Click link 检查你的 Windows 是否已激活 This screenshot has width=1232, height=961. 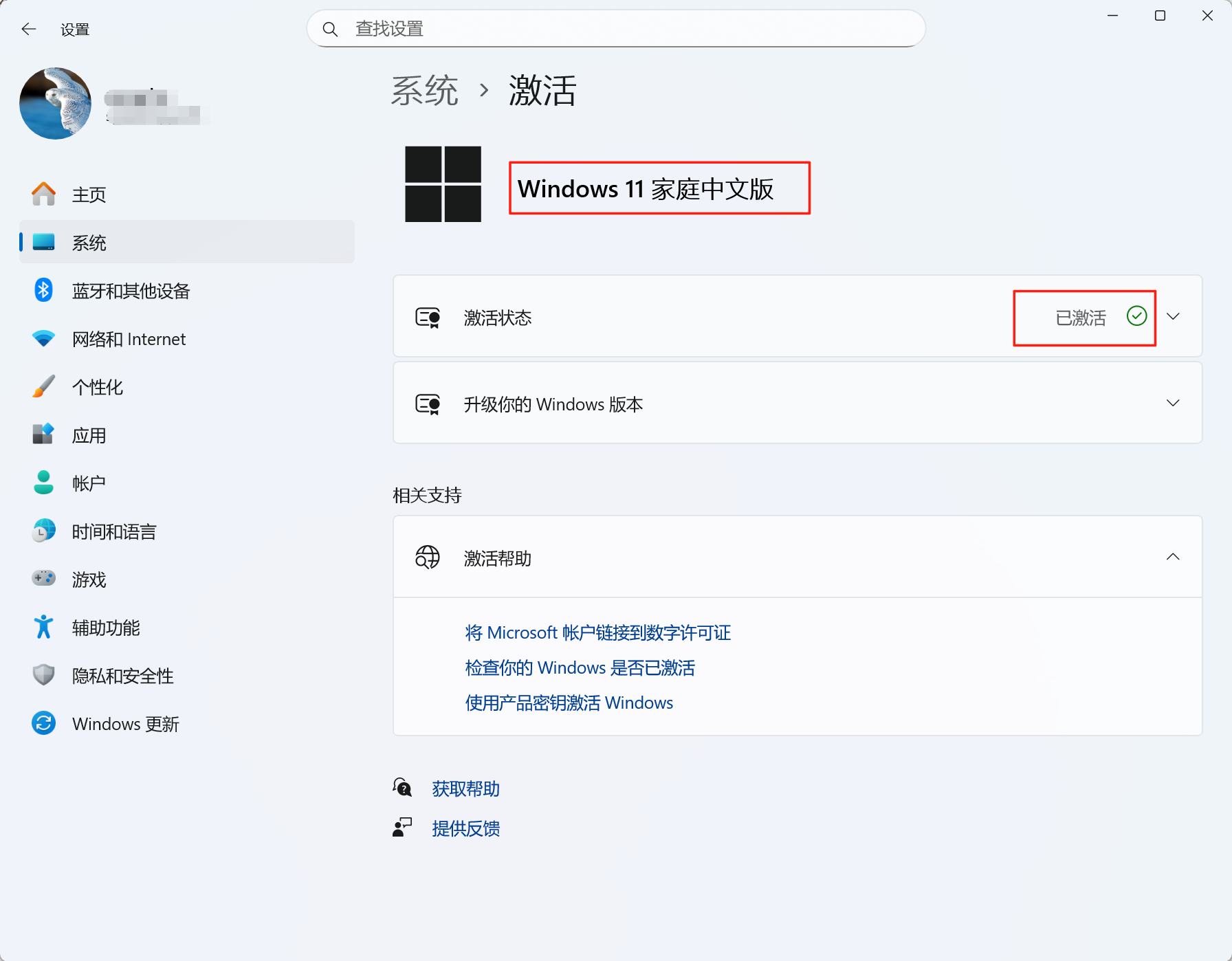(x=580, y=667)
